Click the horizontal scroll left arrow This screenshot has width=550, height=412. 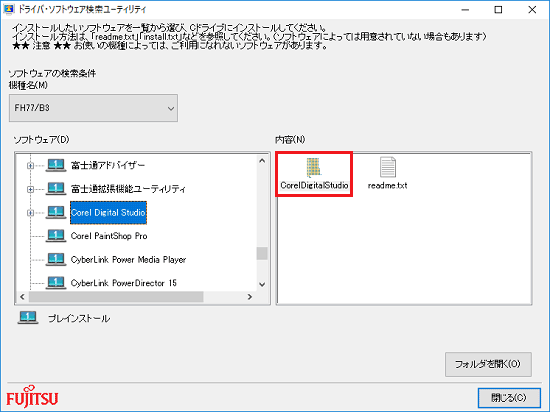tap(22, 297)
